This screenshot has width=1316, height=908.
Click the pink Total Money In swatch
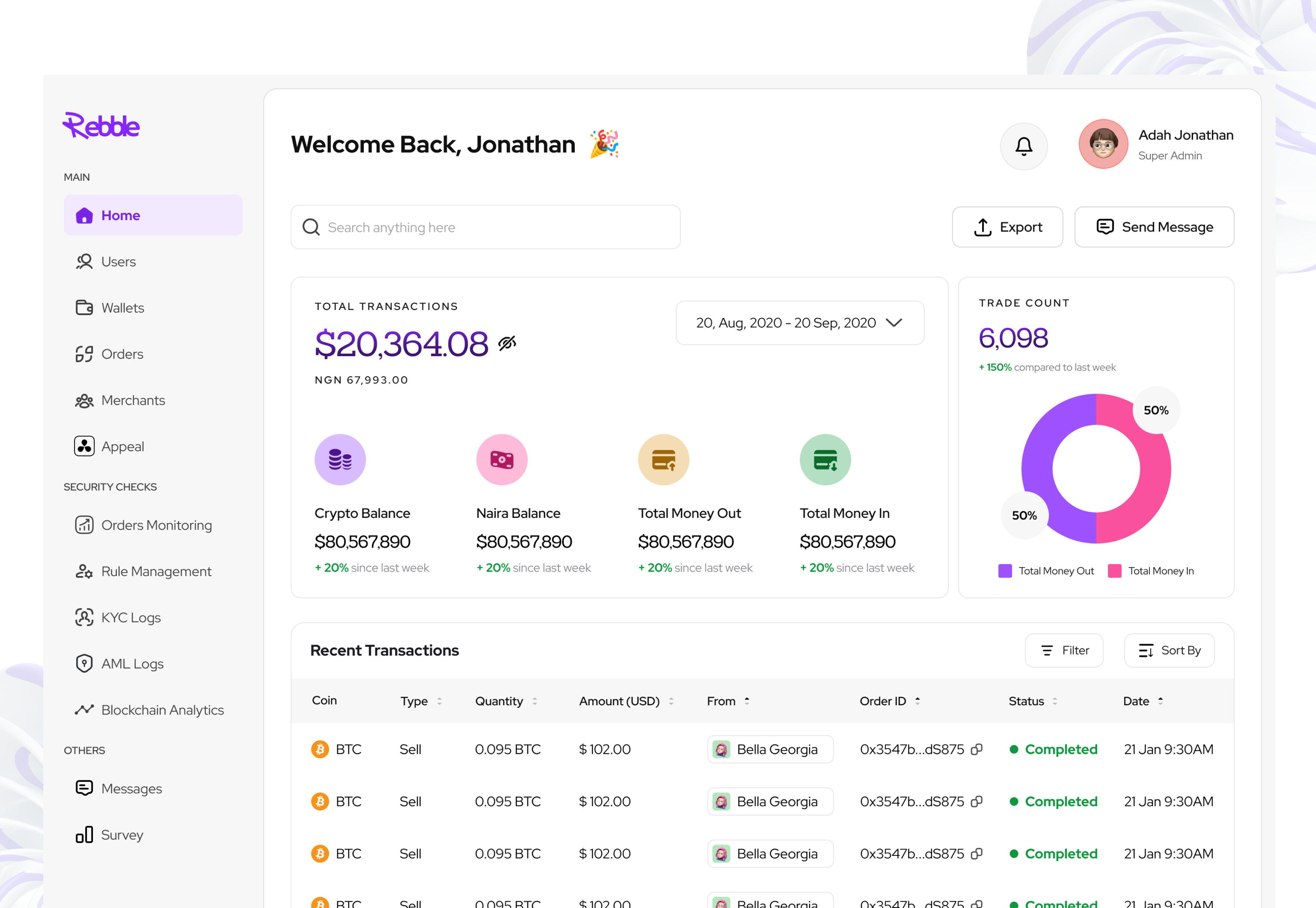(x=1115, y=570)
